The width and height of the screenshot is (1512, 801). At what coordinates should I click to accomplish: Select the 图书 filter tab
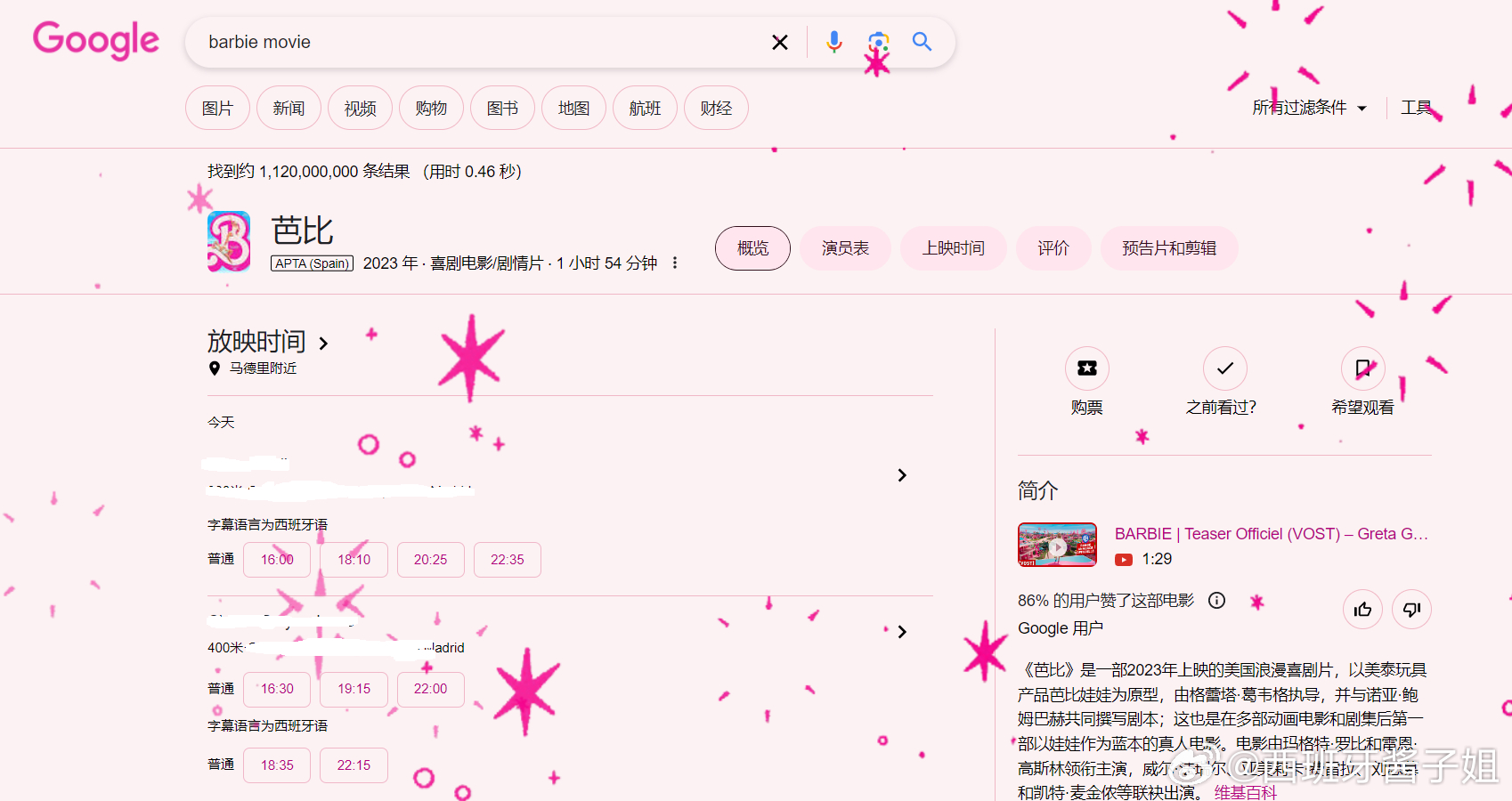pyautogui.click(x=502, y=108)
